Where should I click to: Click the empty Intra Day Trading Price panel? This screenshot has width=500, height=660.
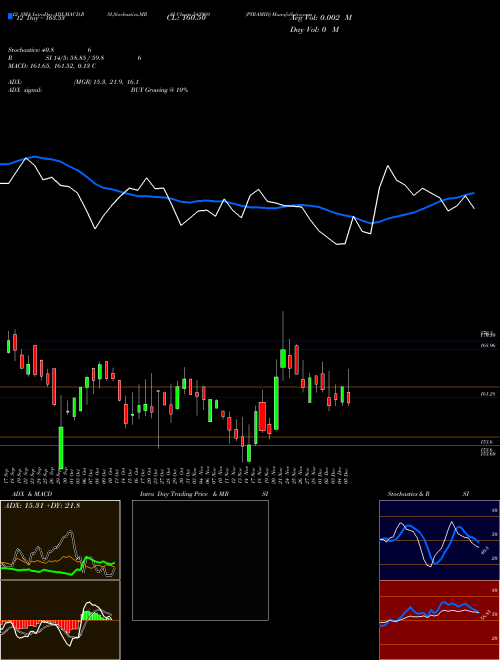200,560
